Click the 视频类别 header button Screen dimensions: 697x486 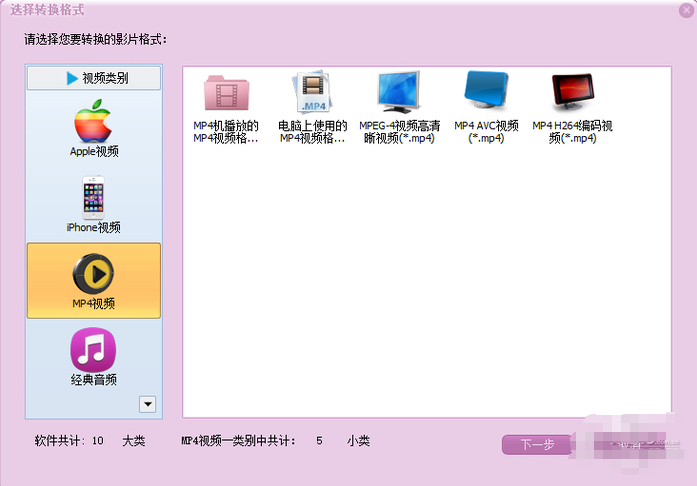click(x=94, y=78)
